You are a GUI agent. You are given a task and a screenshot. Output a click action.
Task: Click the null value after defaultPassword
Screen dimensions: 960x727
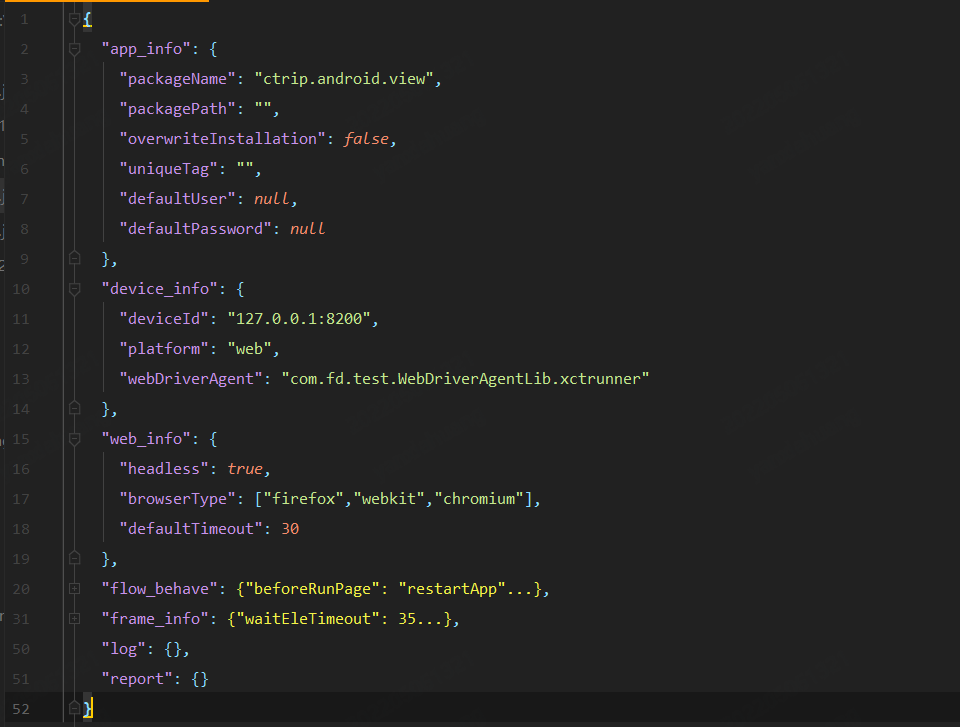[x=307, y=229]
